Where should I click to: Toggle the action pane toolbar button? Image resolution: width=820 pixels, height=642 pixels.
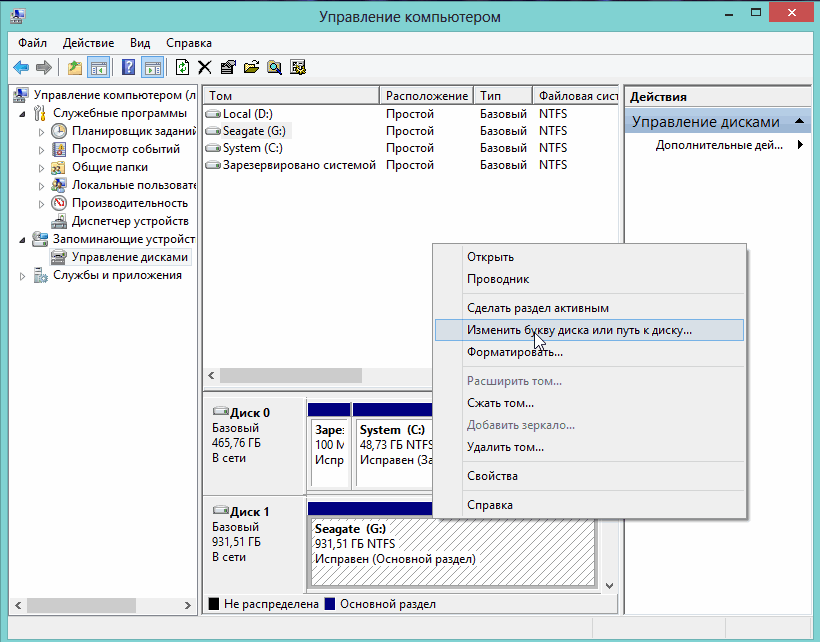152,68
